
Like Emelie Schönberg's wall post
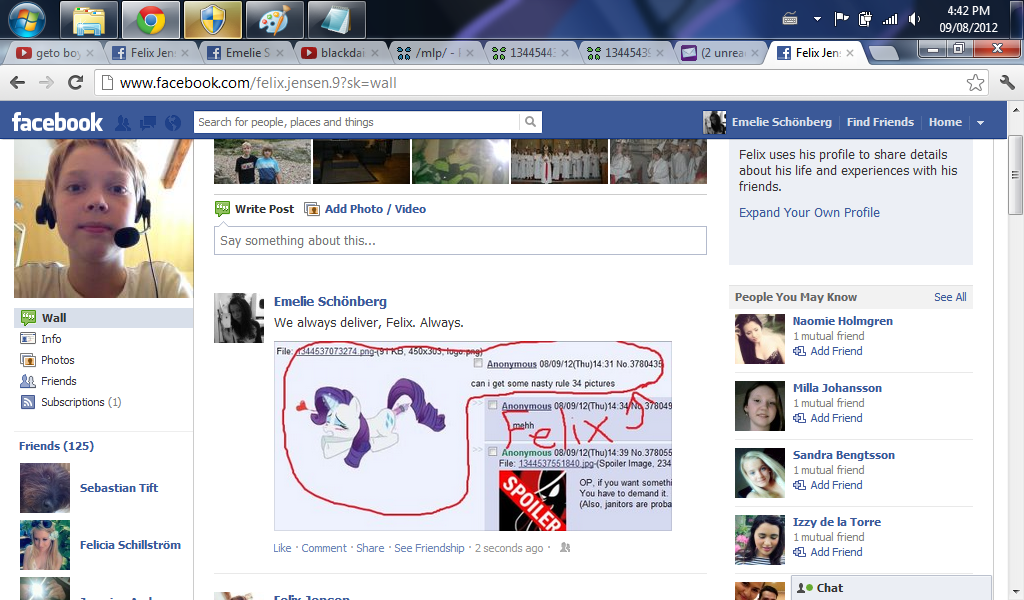282,548
